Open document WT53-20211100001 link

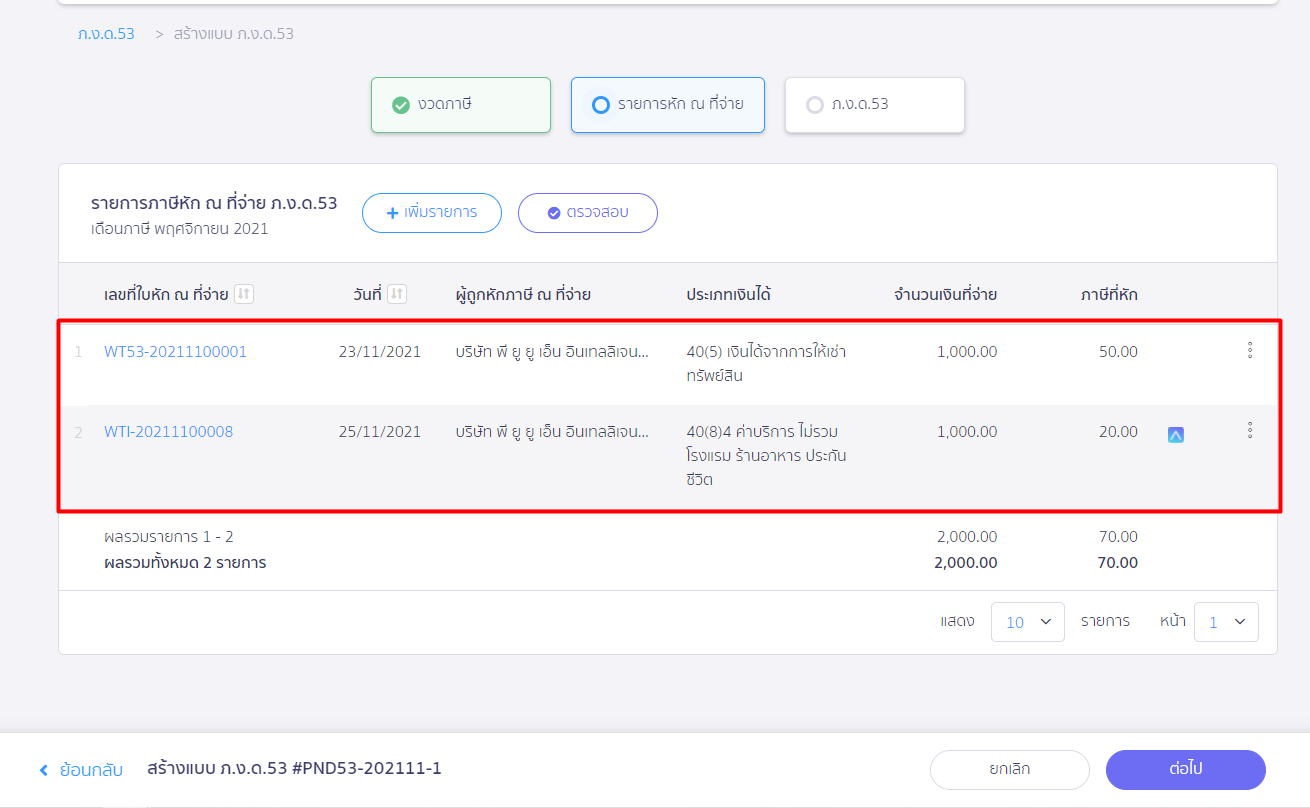(175, 352)
